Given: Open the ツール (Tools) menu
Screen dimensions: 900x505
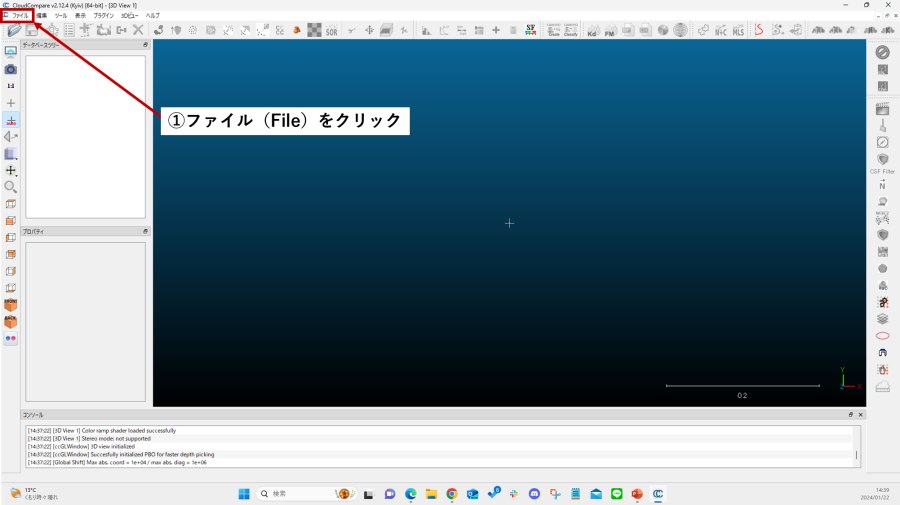Looking at the screenshot, I should pos(61,15).
